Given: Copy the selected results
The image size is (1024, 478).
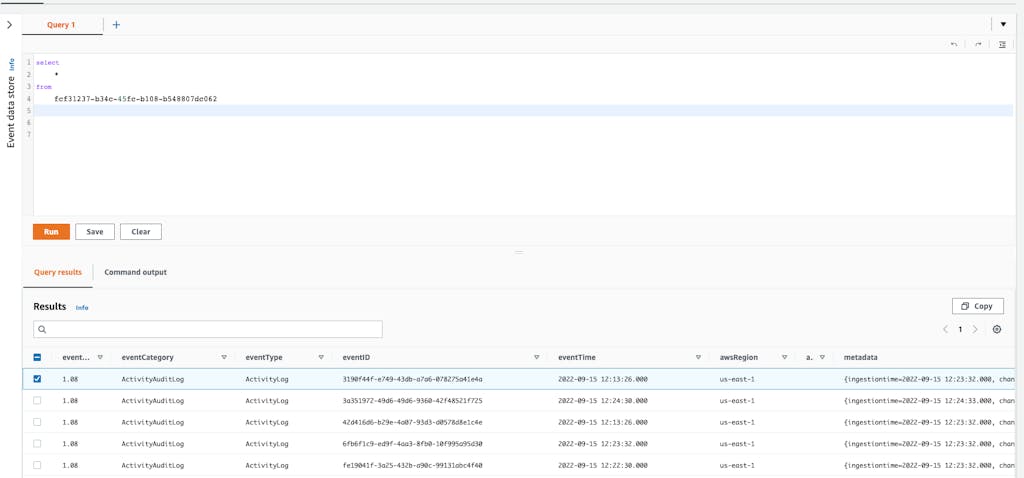Looking at the screenshot, I should 977,306.
